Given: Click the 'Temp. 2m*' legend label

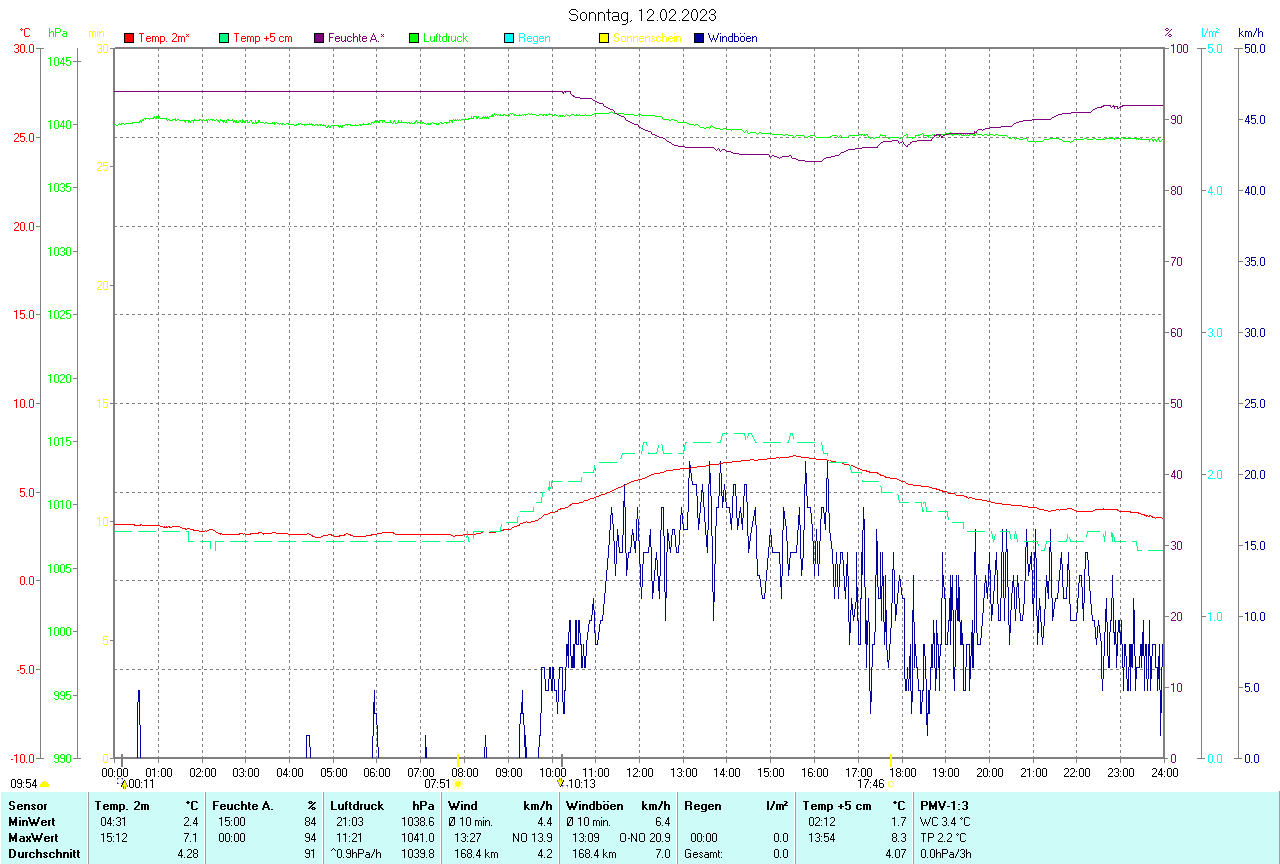Looking at the screenshot, I should (x=164, y=38).
